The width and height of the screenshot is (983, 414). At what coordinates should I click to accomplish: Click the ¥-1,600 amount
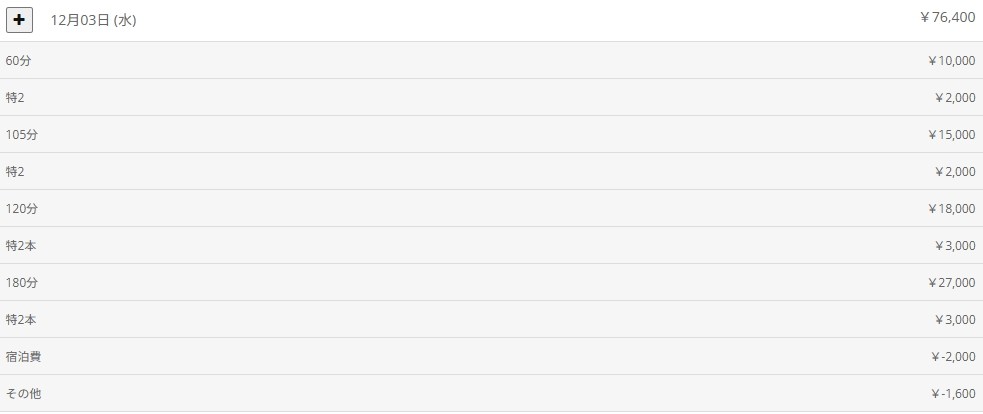pyautogui.click(x=951, y=394)
